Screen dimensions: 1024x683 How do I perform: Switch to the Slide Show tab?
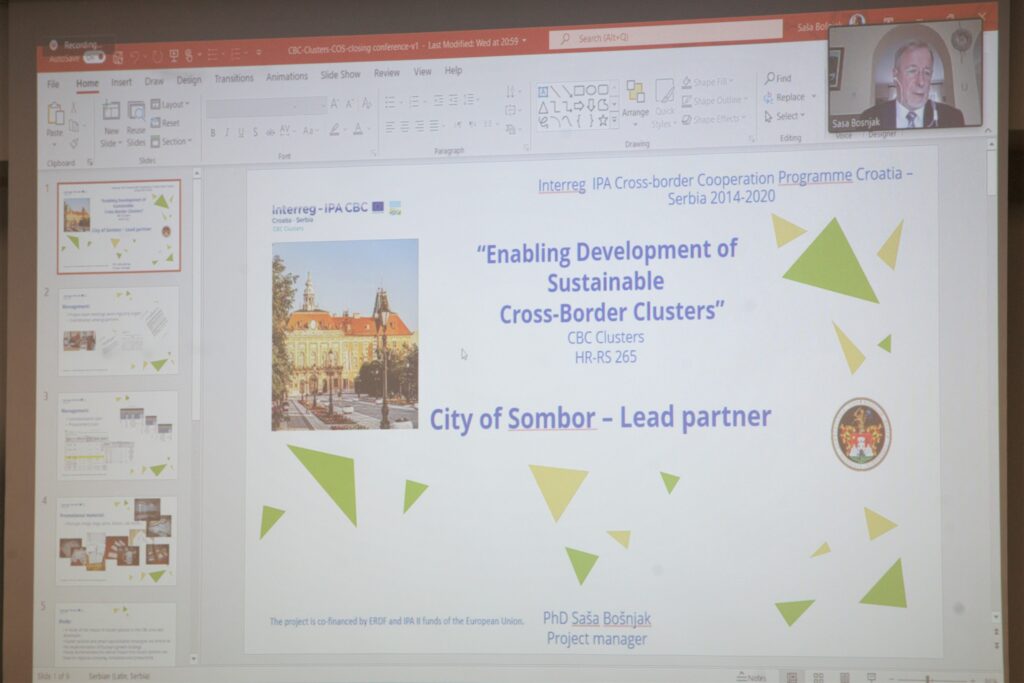(340, 74)
